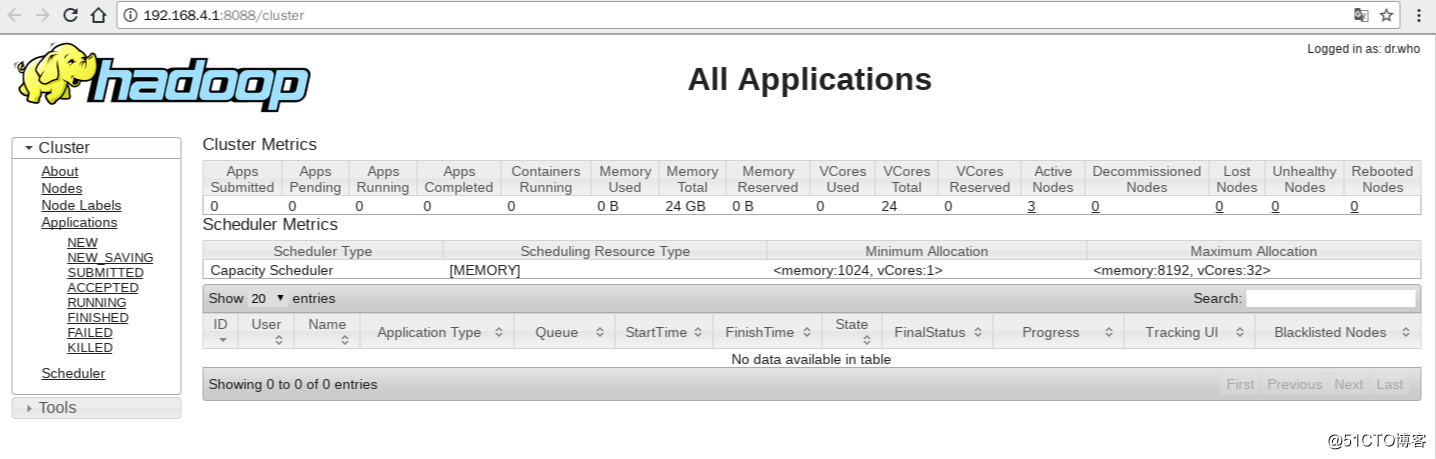Filter applications by SUBMITTED state
Screen dimensions: 1436x459
[105, 272]
